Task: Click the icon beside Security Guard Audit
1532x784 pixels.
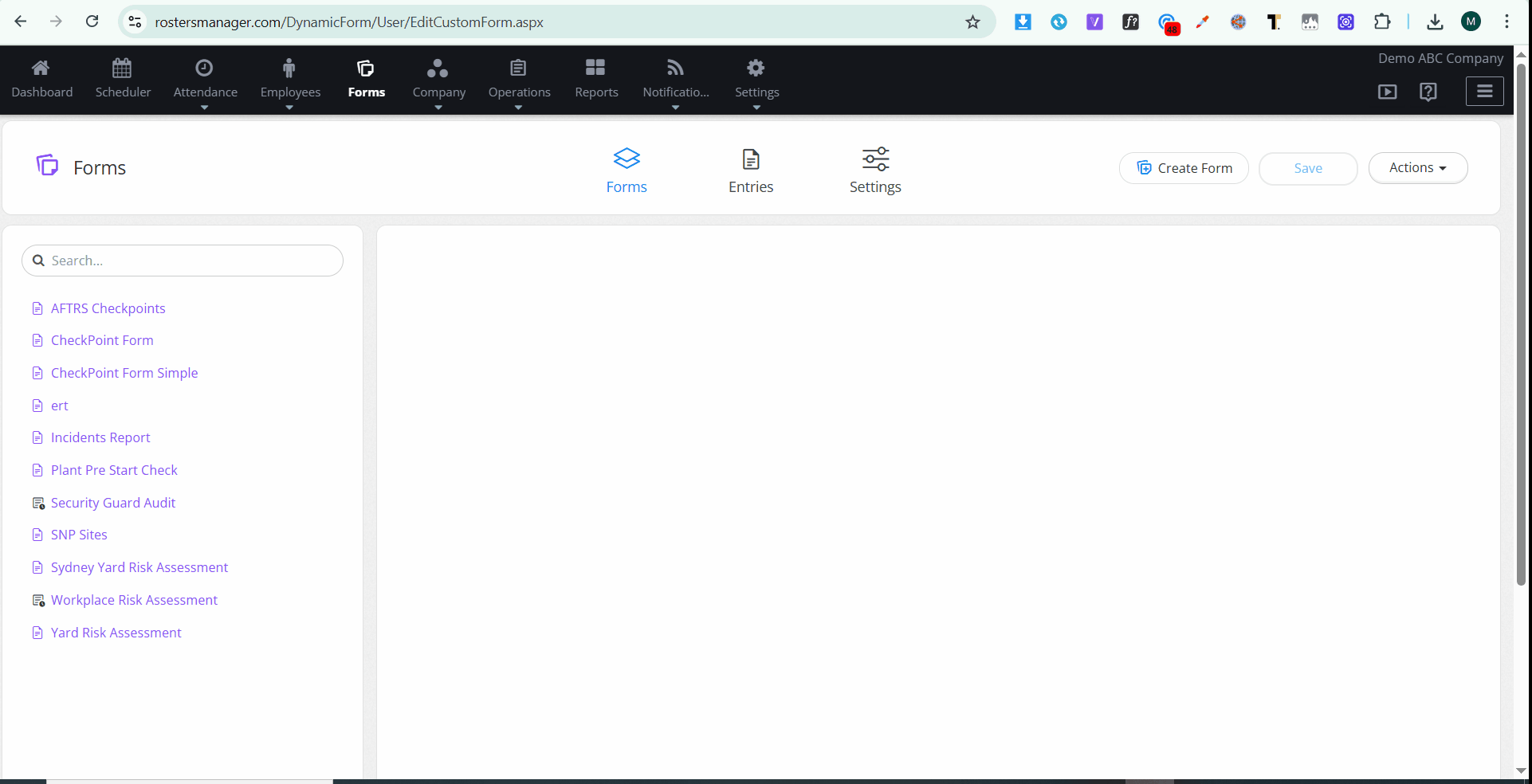Action: click(38, 503)
